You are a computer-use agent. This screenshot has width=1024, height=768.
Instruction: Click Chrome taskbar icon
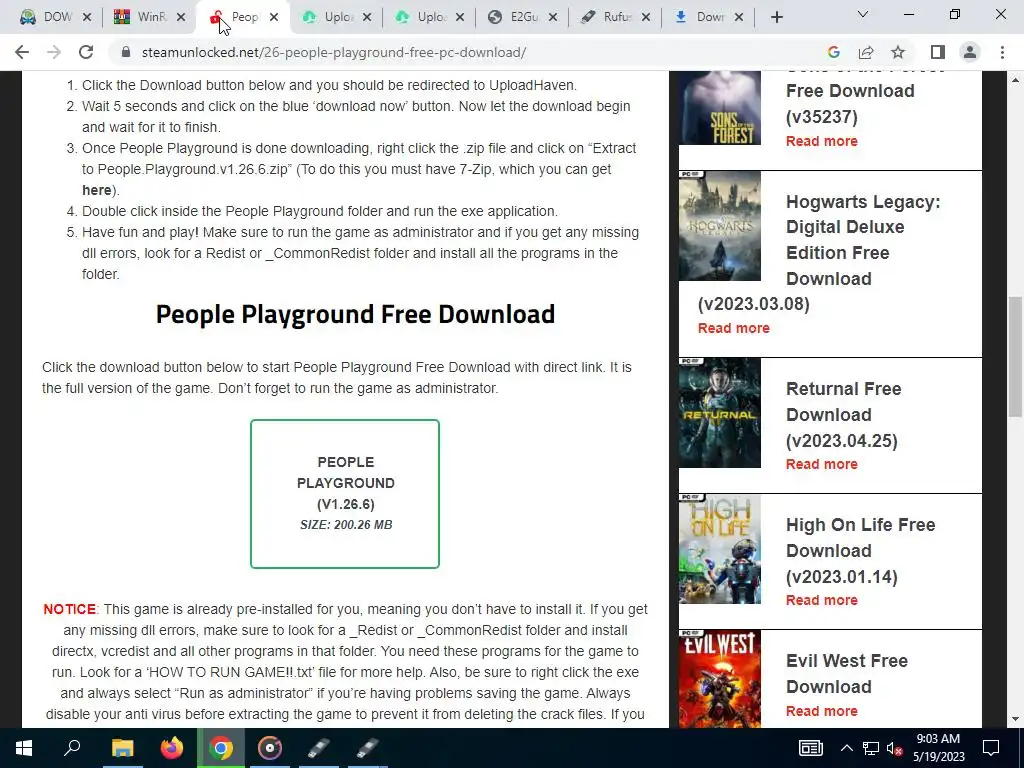221,748
